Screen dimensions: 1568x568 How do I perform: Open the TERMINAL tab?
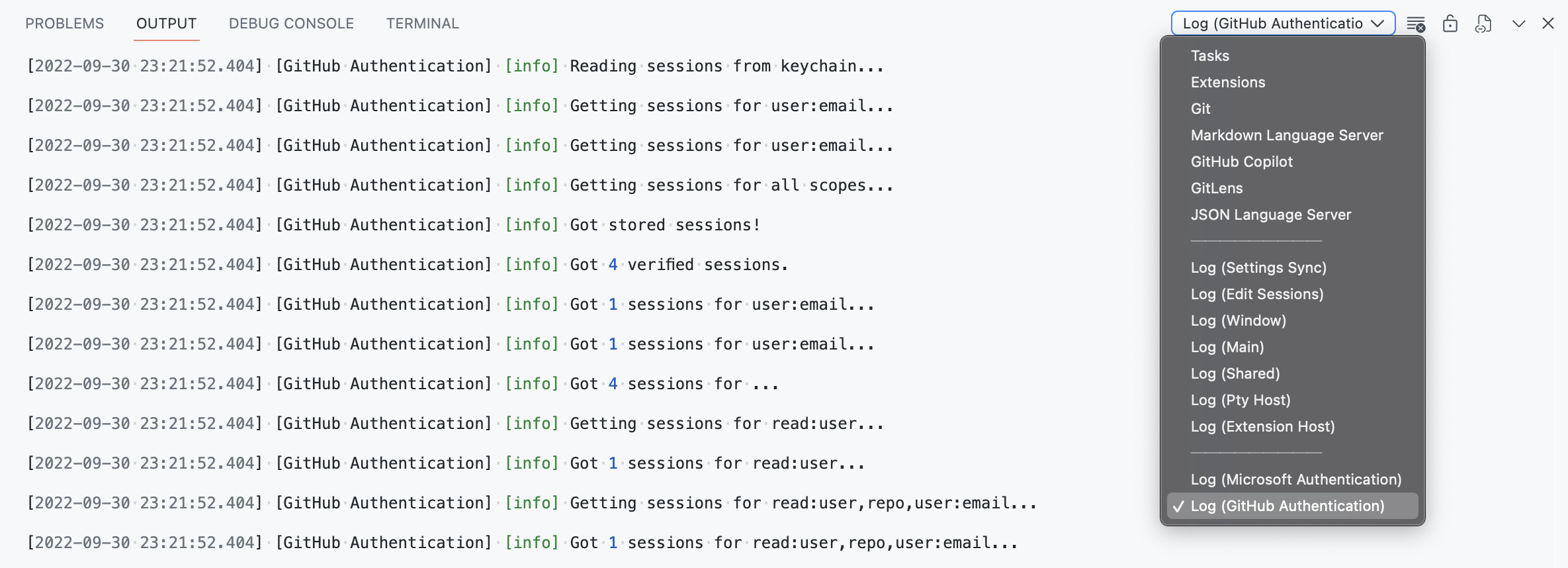click(422, 23)
